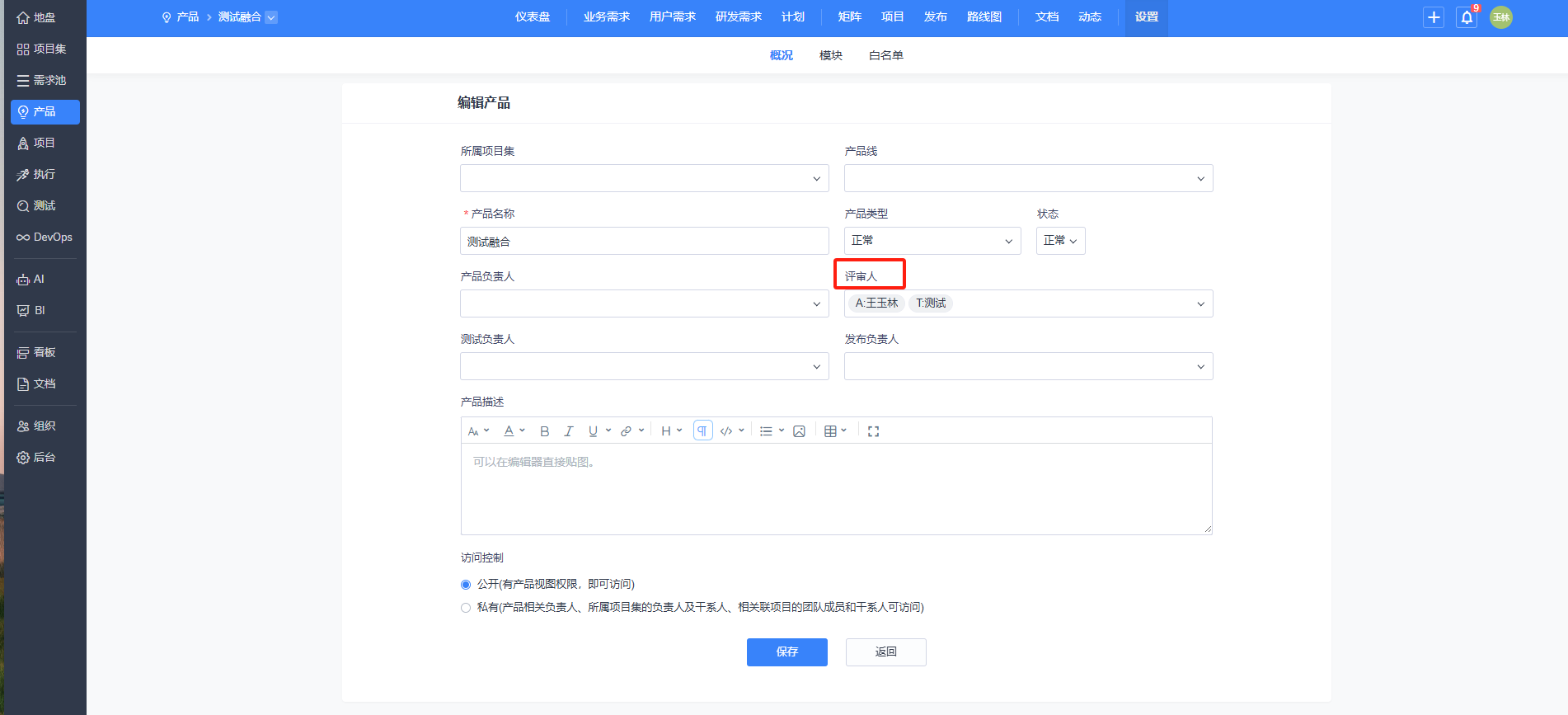Image resolution: width=1568 pixels, height=715 pixels.
Task: Select the private access radio option
Action: click(466, 608)
